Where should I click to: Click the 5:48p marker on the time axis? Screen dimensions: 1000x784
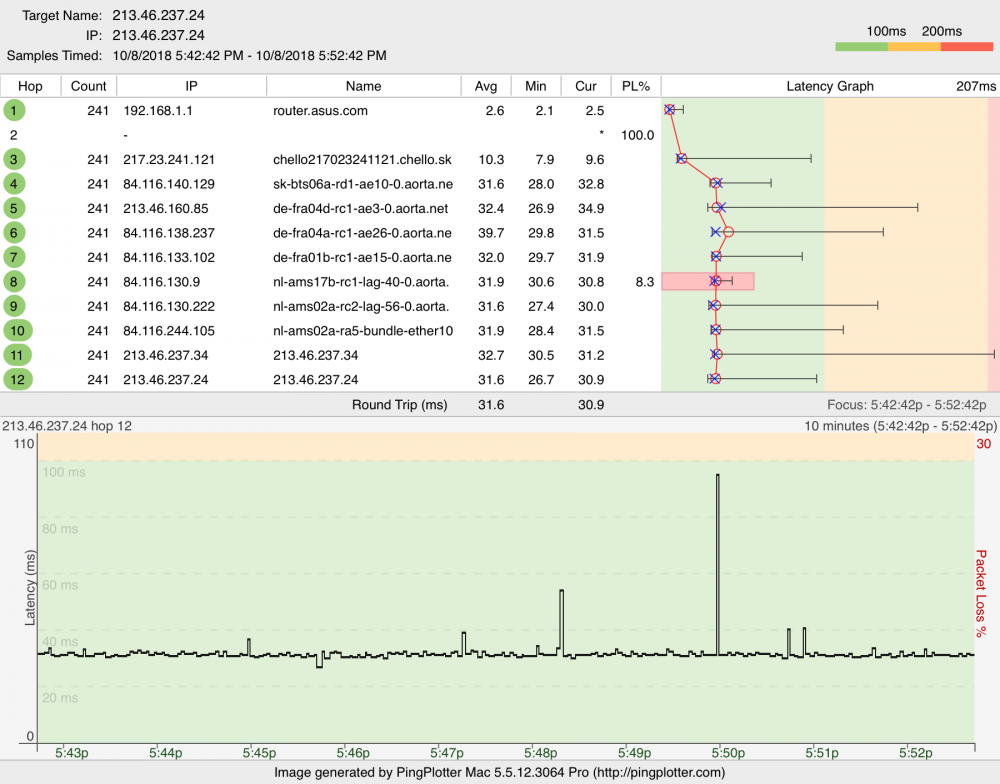click(x=541, y=752)
